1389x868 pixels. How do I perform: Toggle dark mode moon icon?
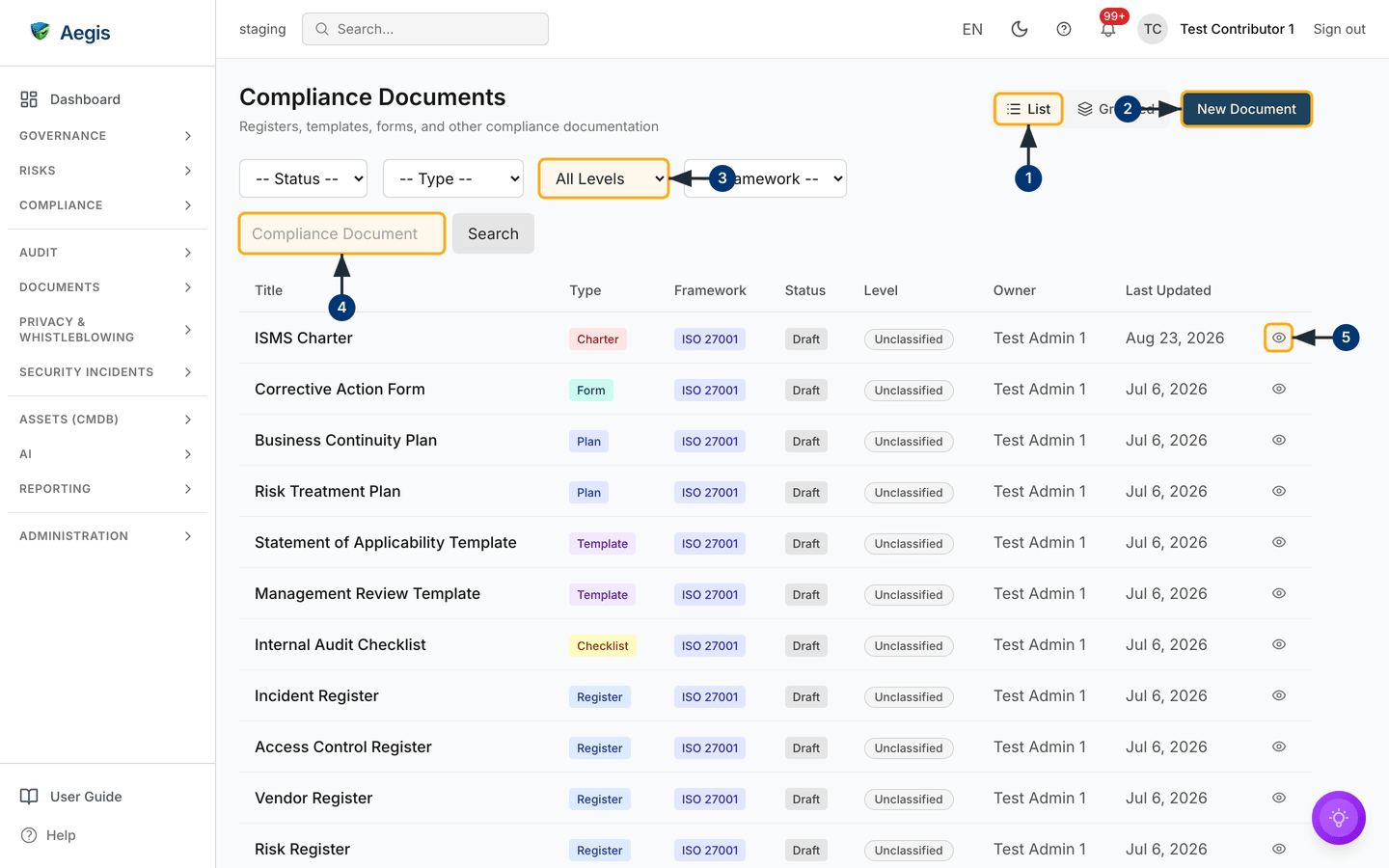[x=1019, y=29]
